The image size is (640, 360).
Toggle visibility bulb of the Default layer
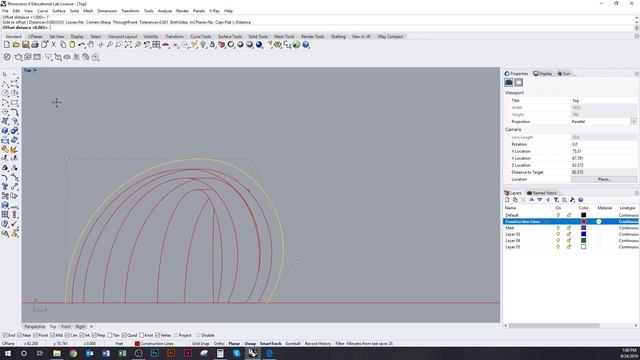(558, 215)
